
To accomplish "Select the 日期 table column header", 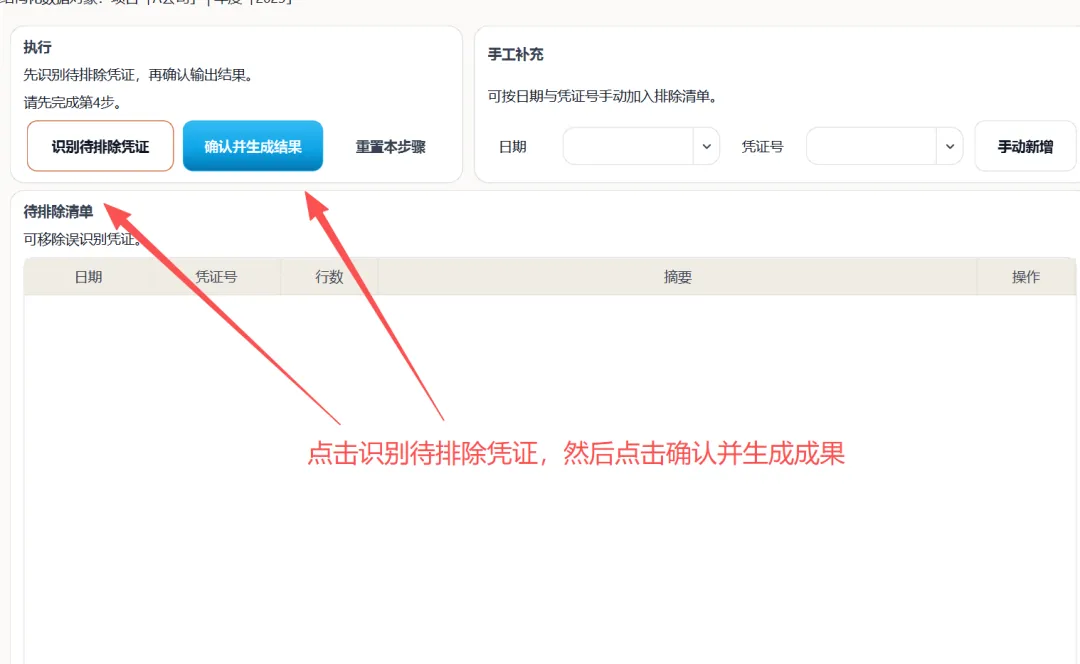I will click(x=88, y=277).
